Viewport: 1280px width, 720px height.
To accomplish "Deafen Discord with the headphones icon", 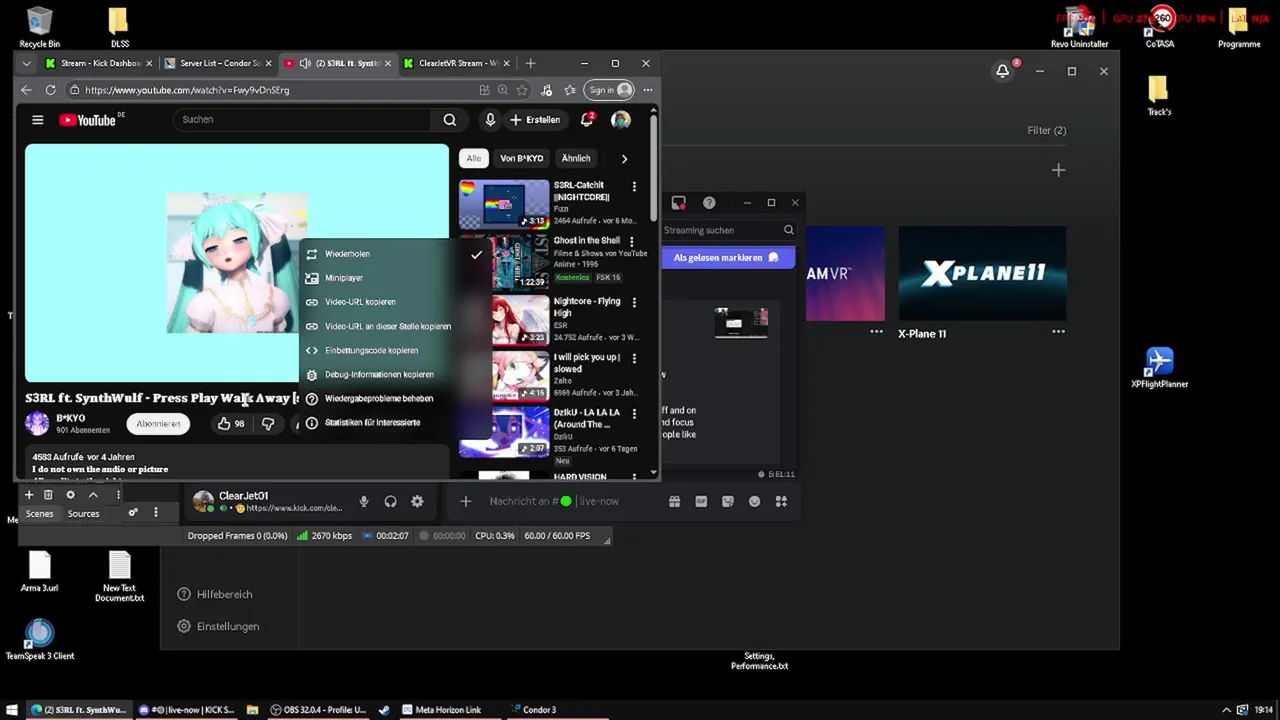I will pyautogui.click(x=390, y=501).
